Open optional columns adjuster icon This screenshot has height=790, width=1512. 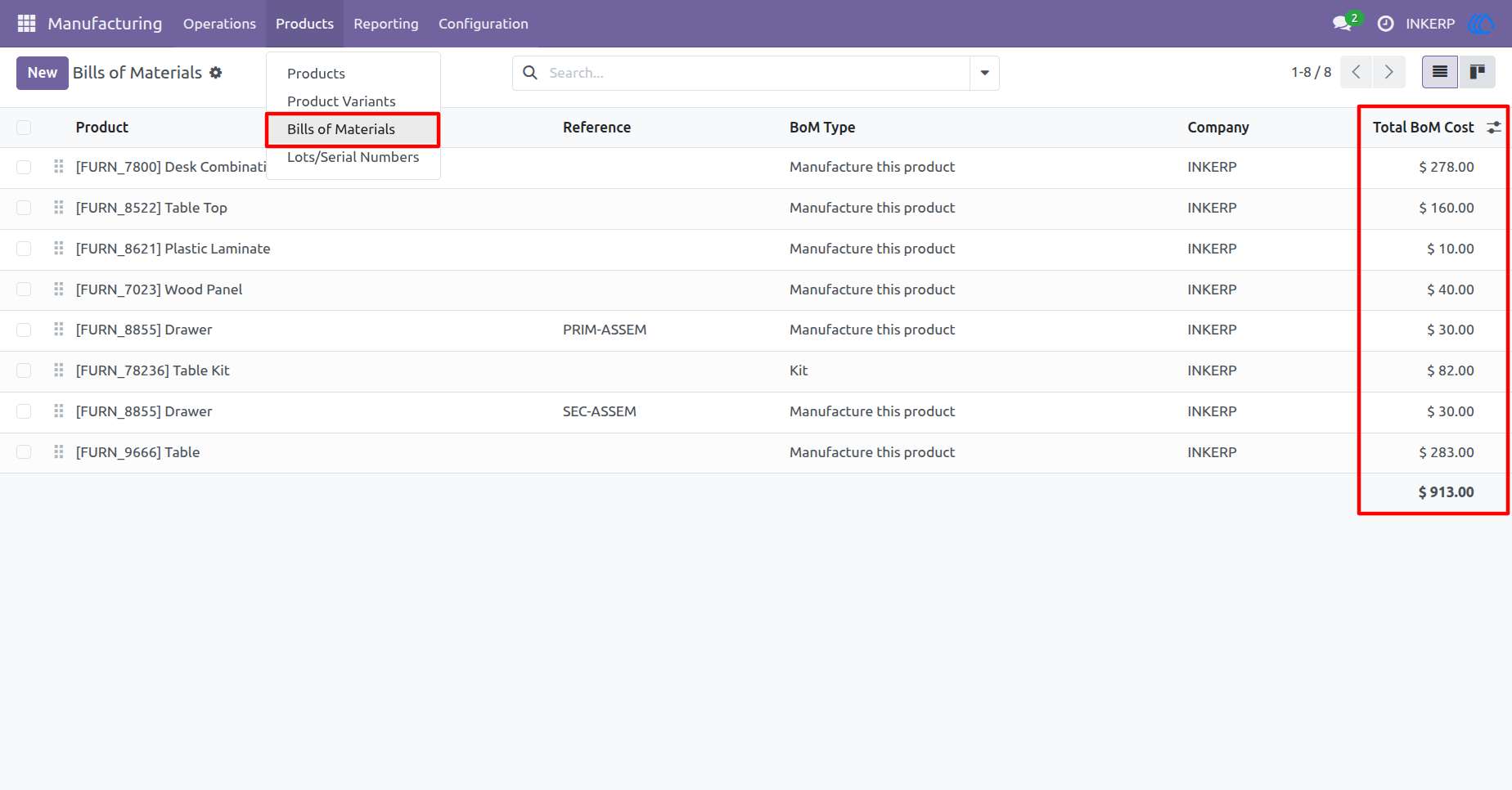1494,128
